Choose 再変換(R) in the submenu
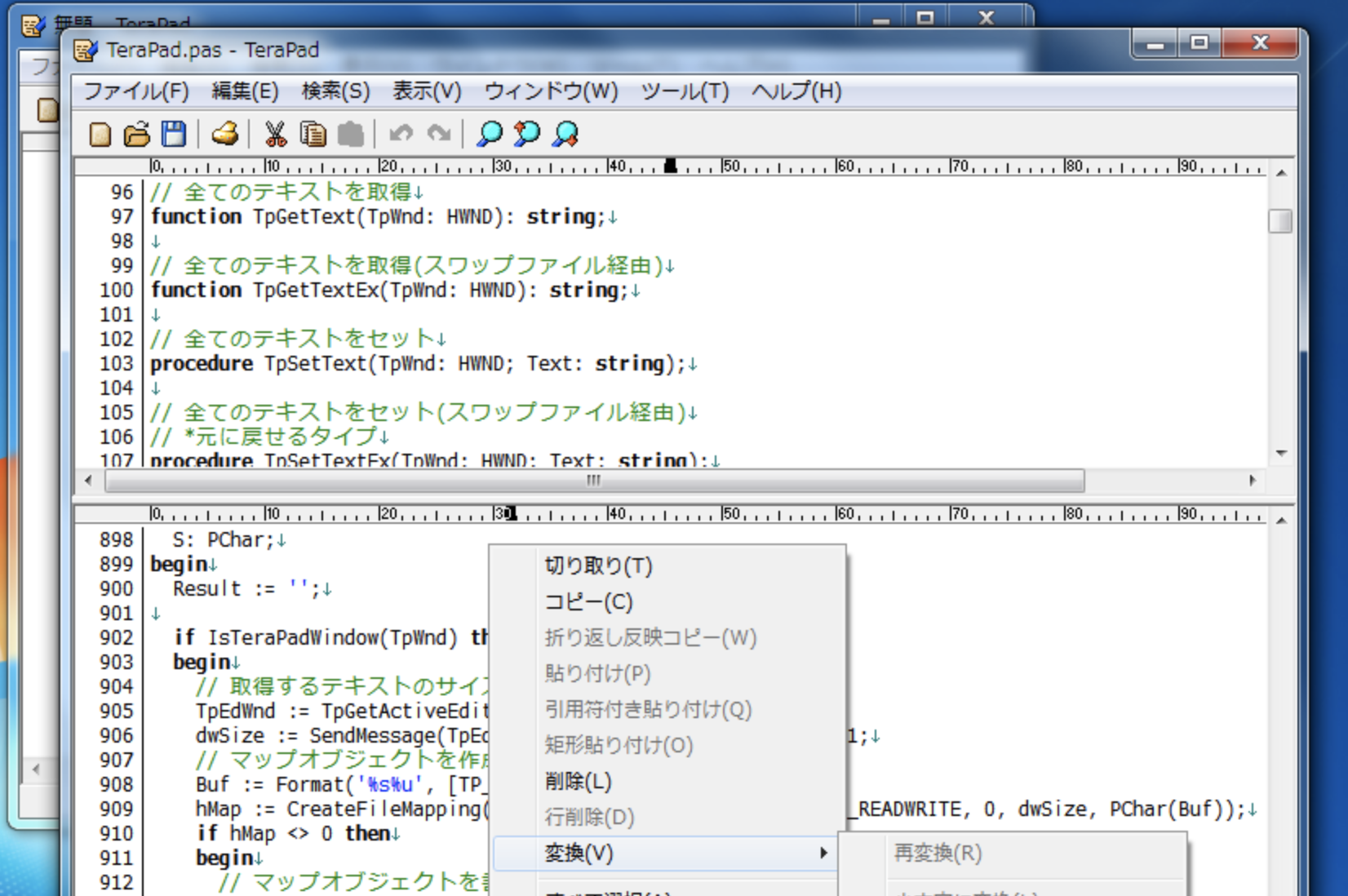This screenshot has height=896, width=1348. pos(1012,853)
